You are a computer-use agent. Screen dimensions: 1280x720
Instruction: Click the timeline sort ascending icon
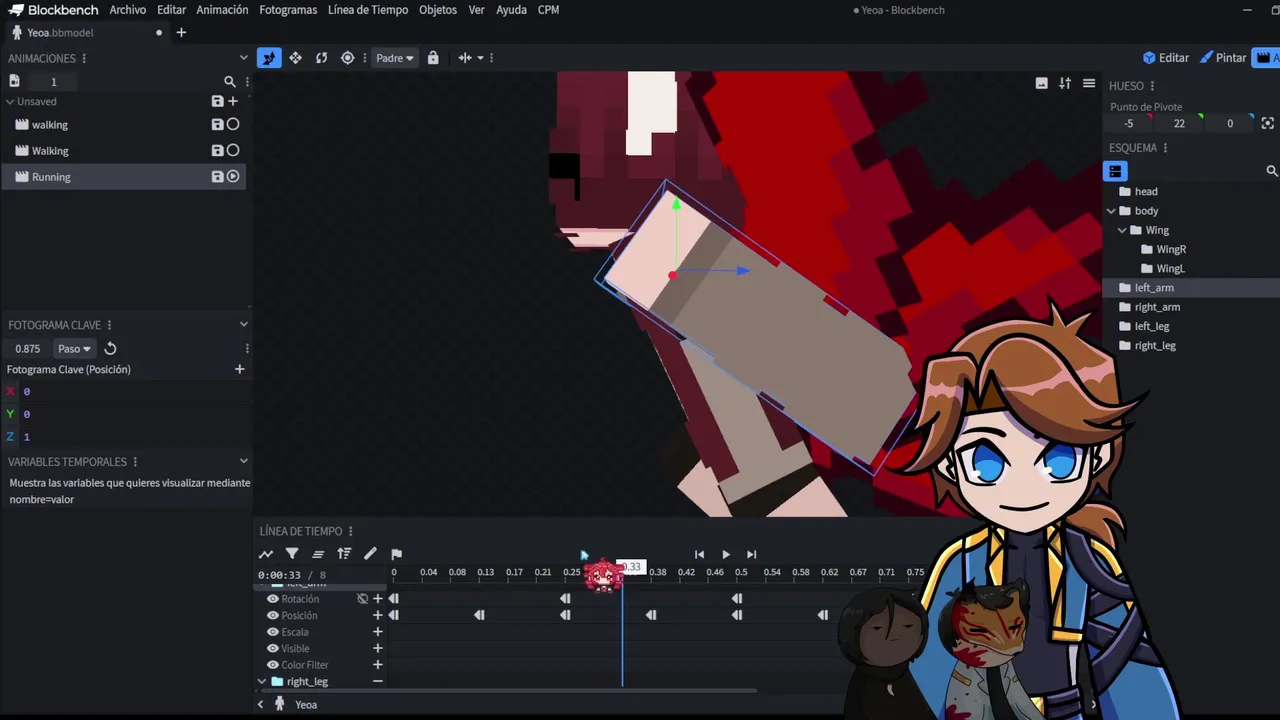click(344, 554)
